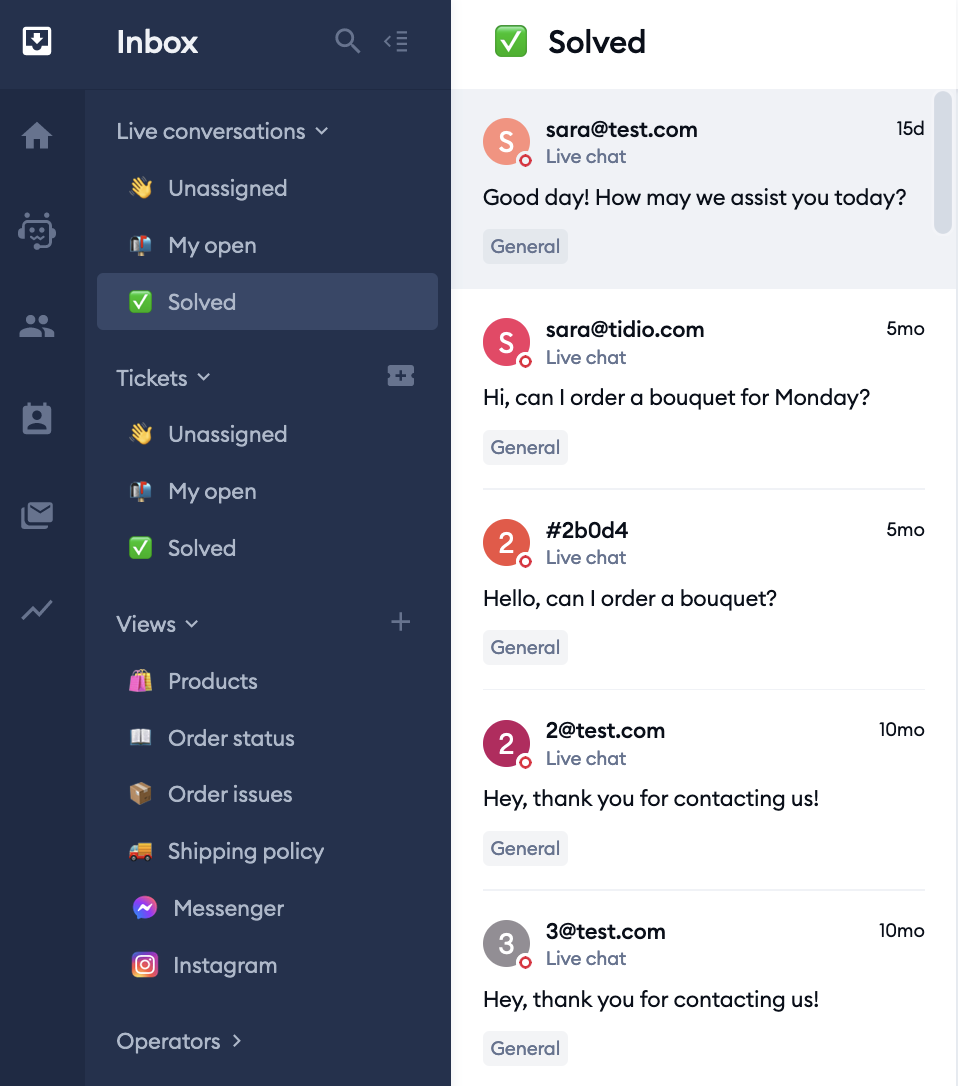Expand the Operators section

pyautogui.click(x=179, y=1041)
